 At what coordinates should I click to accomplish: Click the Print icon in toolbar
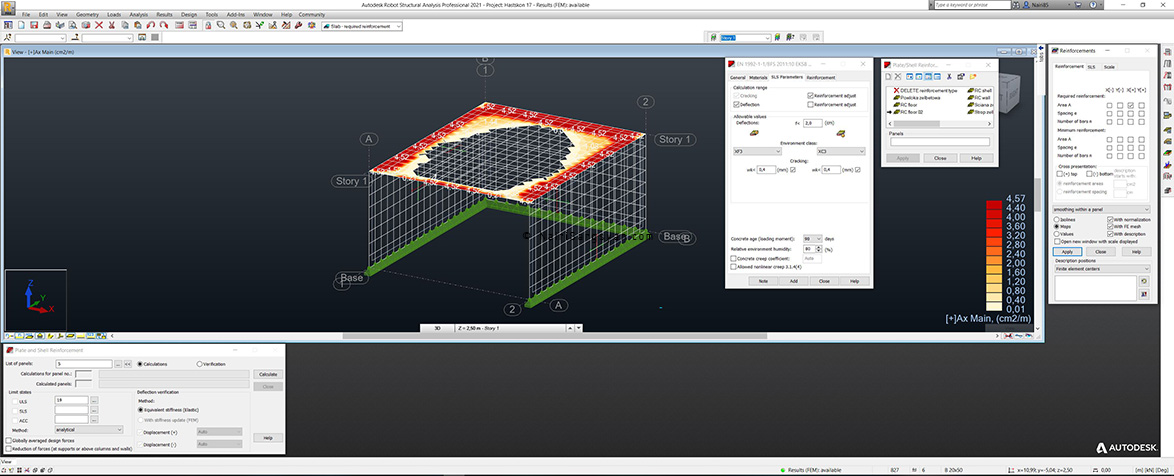[46, 25]
